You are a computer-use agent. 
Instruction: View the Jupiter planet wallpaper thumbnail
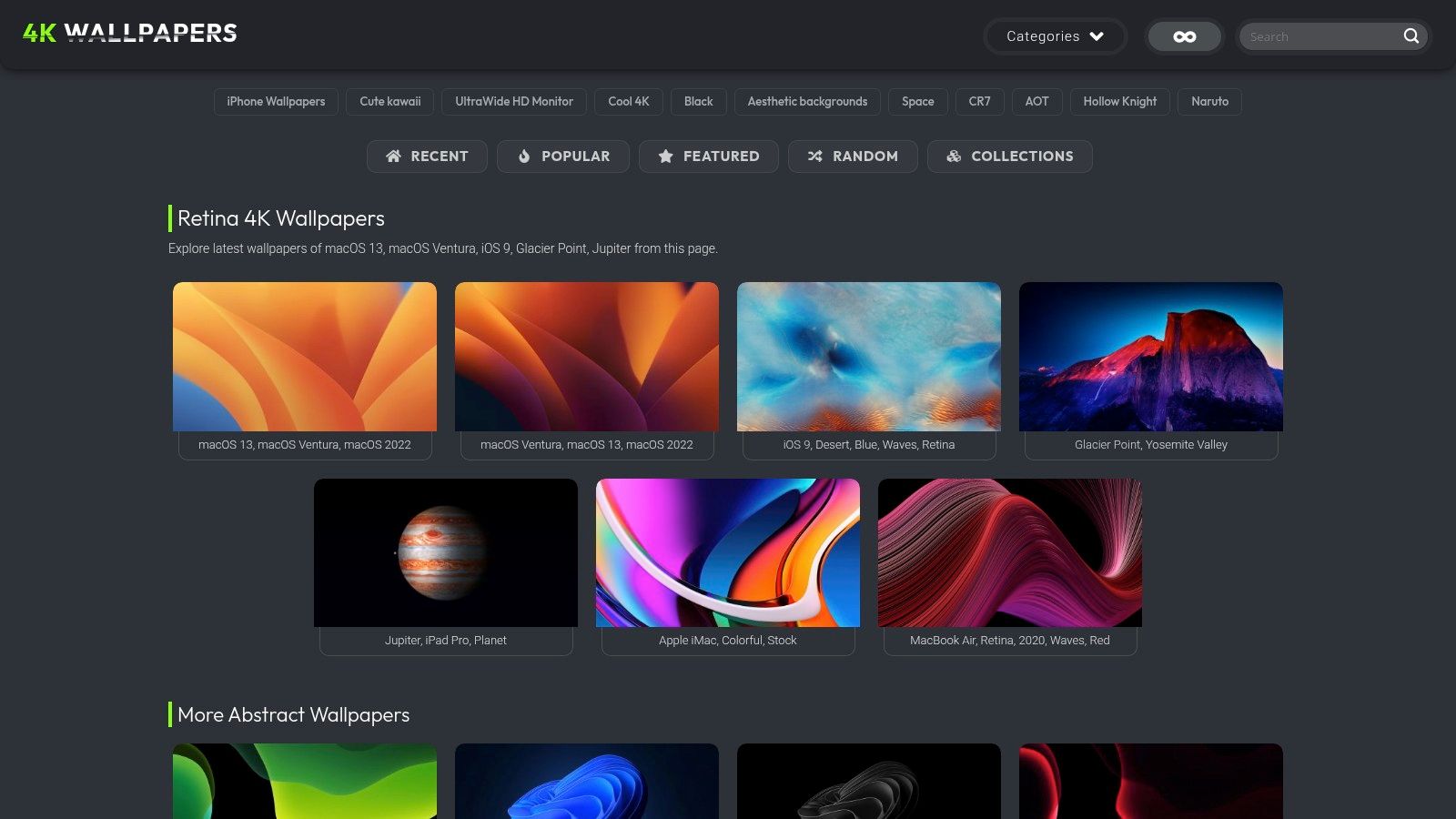coord(446,552)
